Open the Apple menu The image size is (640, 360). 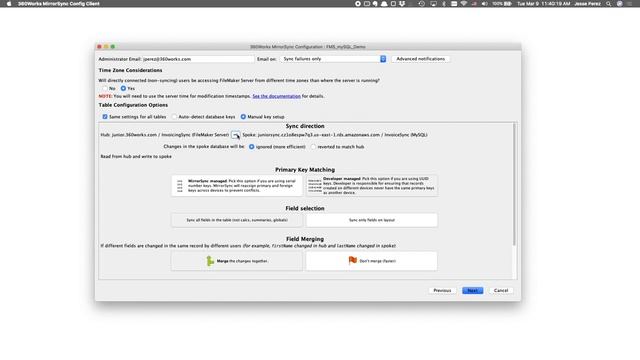pyautogui.click(x=9, y=4)
